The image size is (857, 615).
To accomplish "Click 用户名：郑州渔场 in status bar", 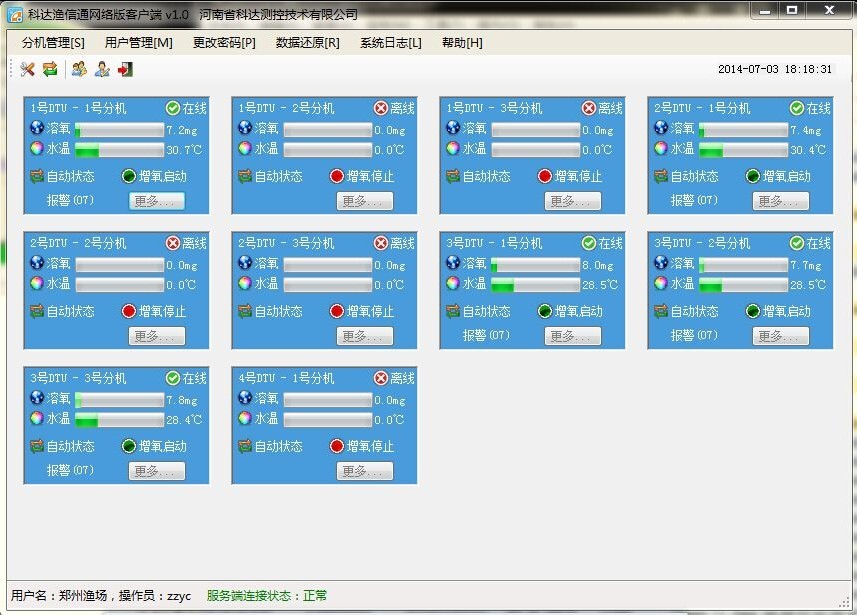I will click(59, 595).
